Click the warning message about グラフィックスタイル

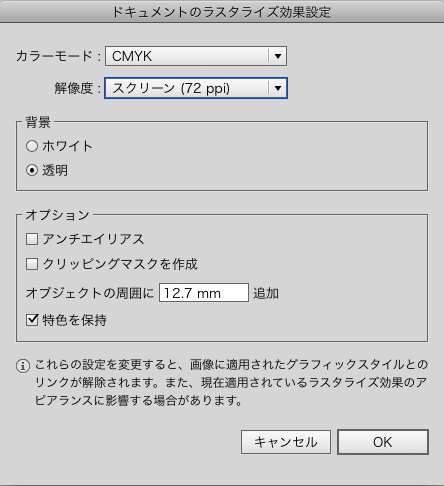coord(231,382)
